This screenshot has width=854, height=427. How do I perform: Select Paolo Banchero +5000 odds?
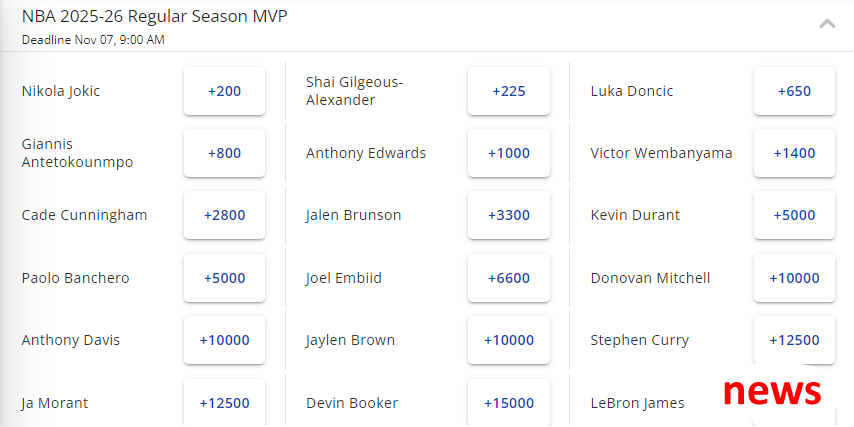(x=224, y=278)
